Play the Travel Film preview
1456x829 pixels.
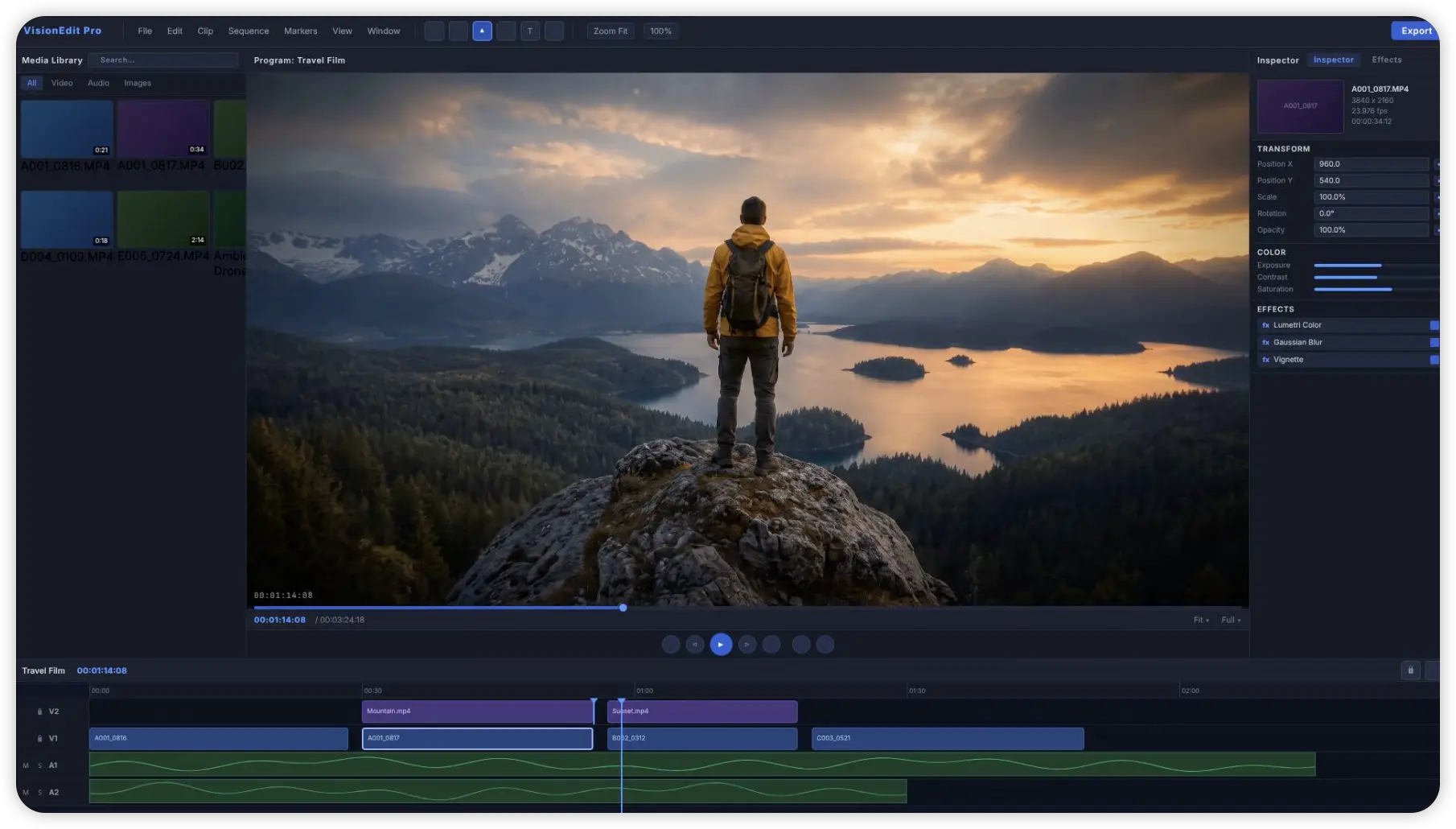tap(721, 644)
